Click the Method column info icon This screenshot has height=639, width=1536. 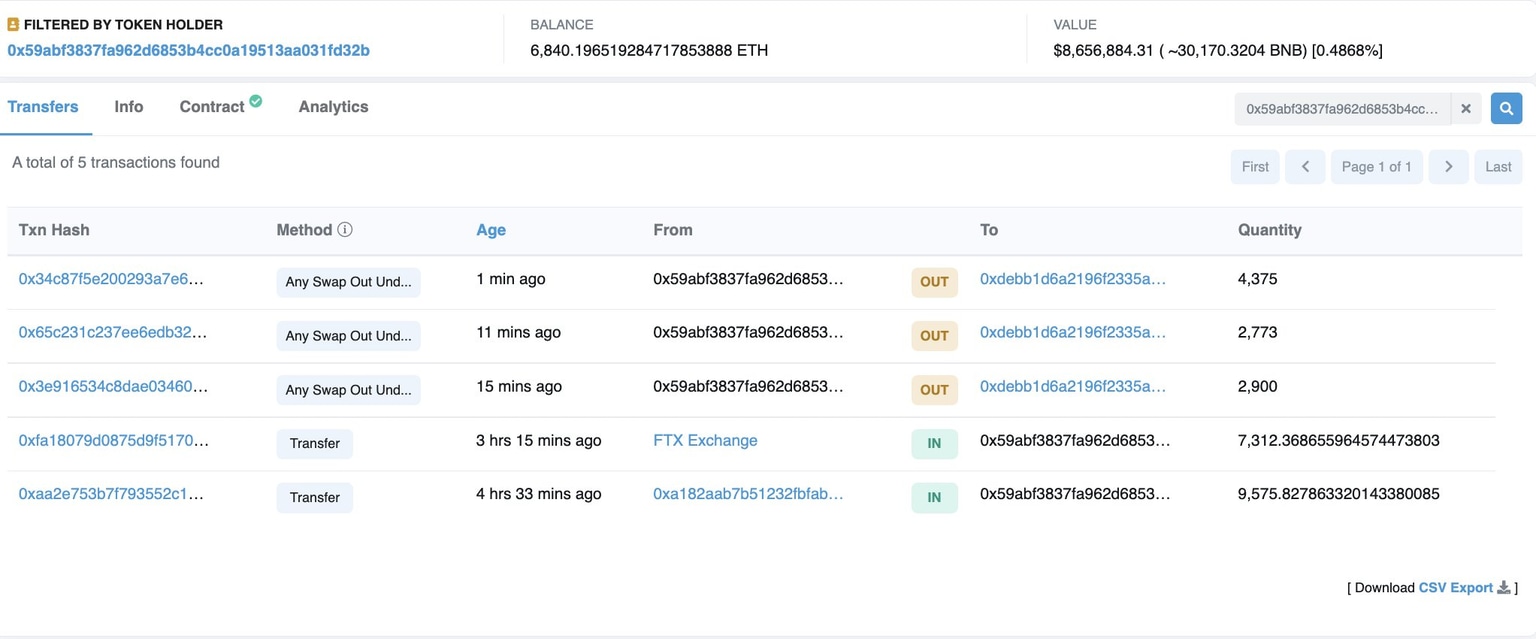coord(344,229)
